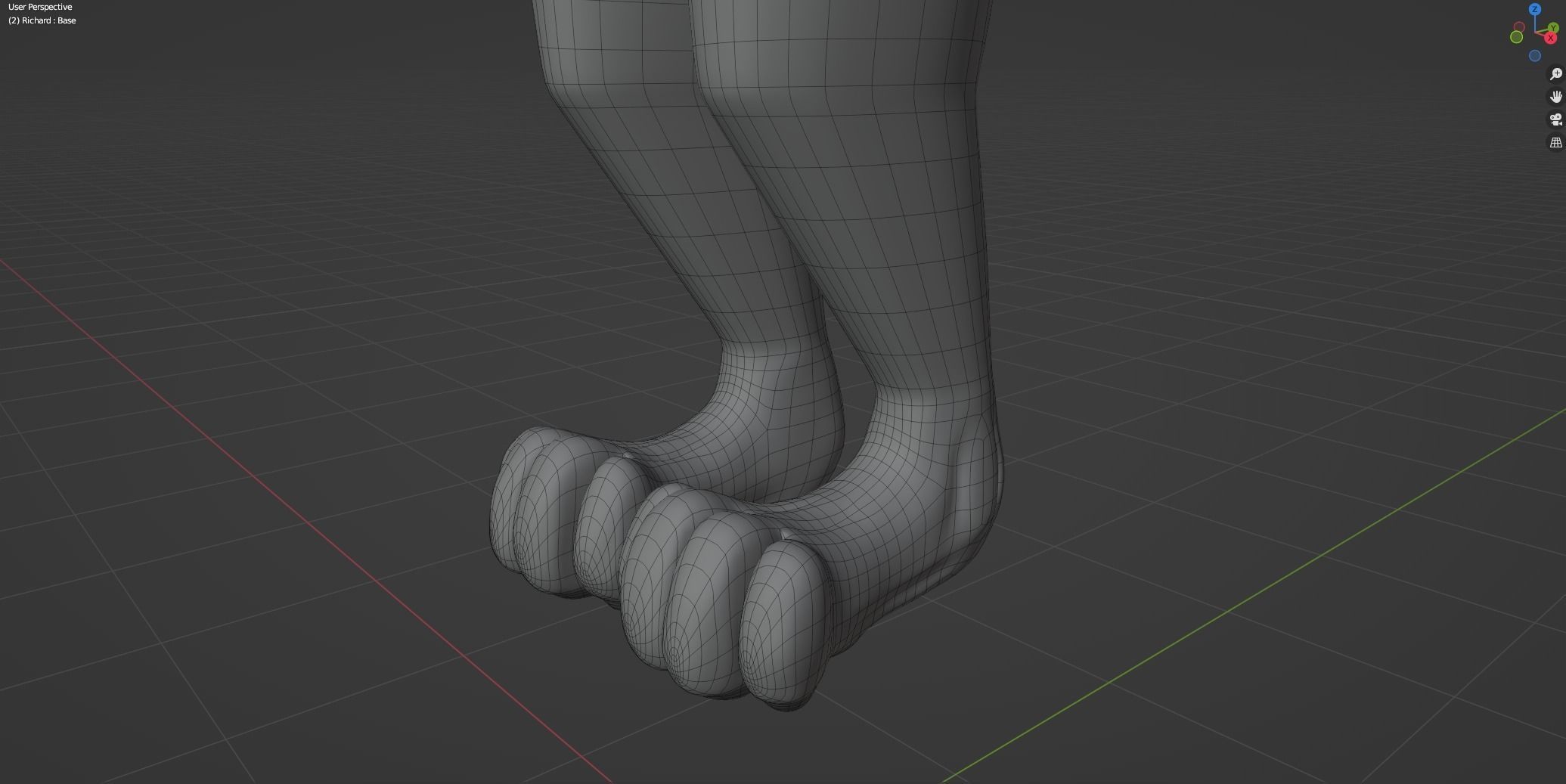Click the 'User Perspective' text label
Image resolution: width=1566 pixels, height=784 pixels.
[40, 7]
